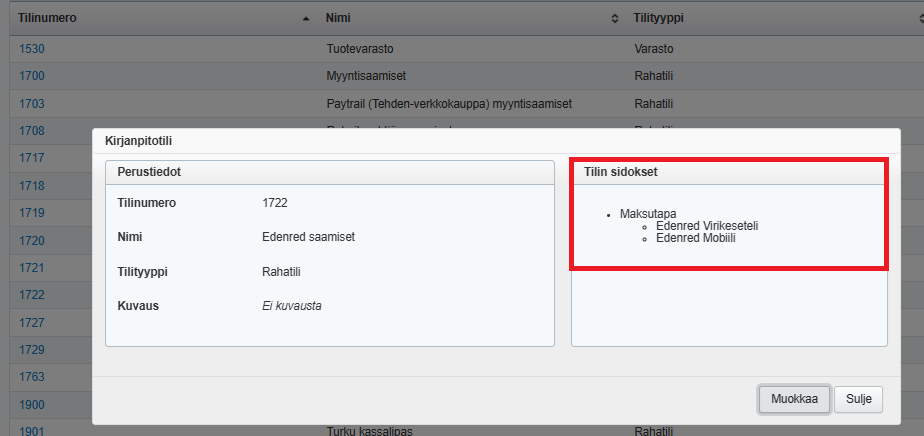
Task: Sort by the Tilityyppi column header
Action: tap(665, 19)
